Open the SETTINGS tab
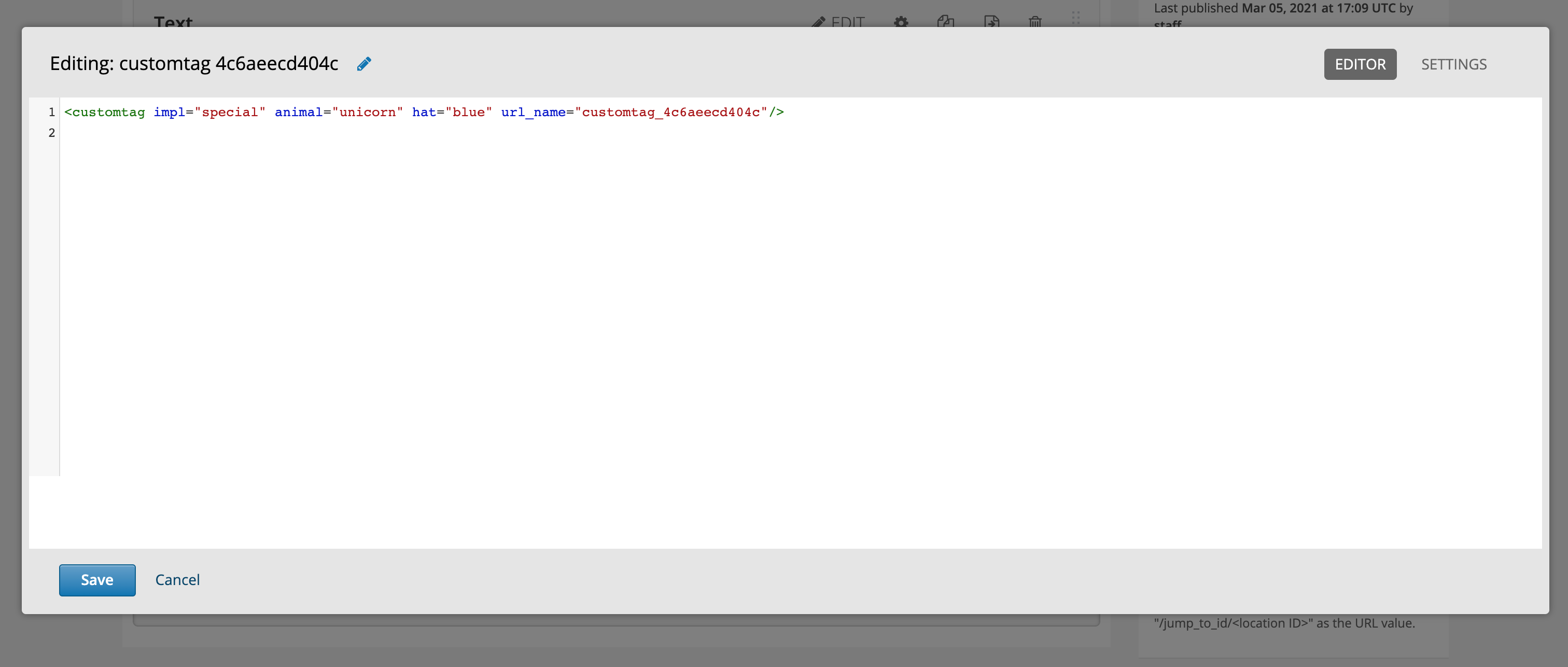 coord(1453,64)
